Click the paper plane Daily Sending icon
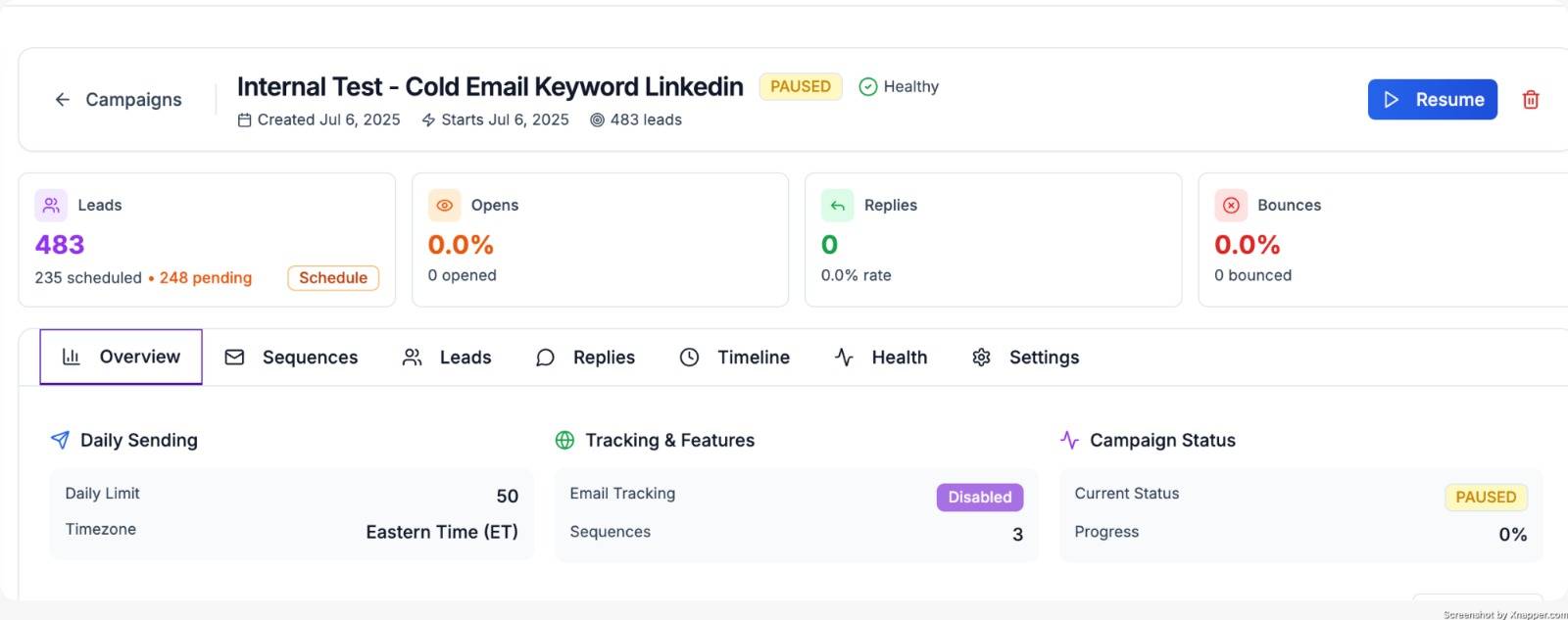The image size is (1568, 620). [x=60, y=441]
